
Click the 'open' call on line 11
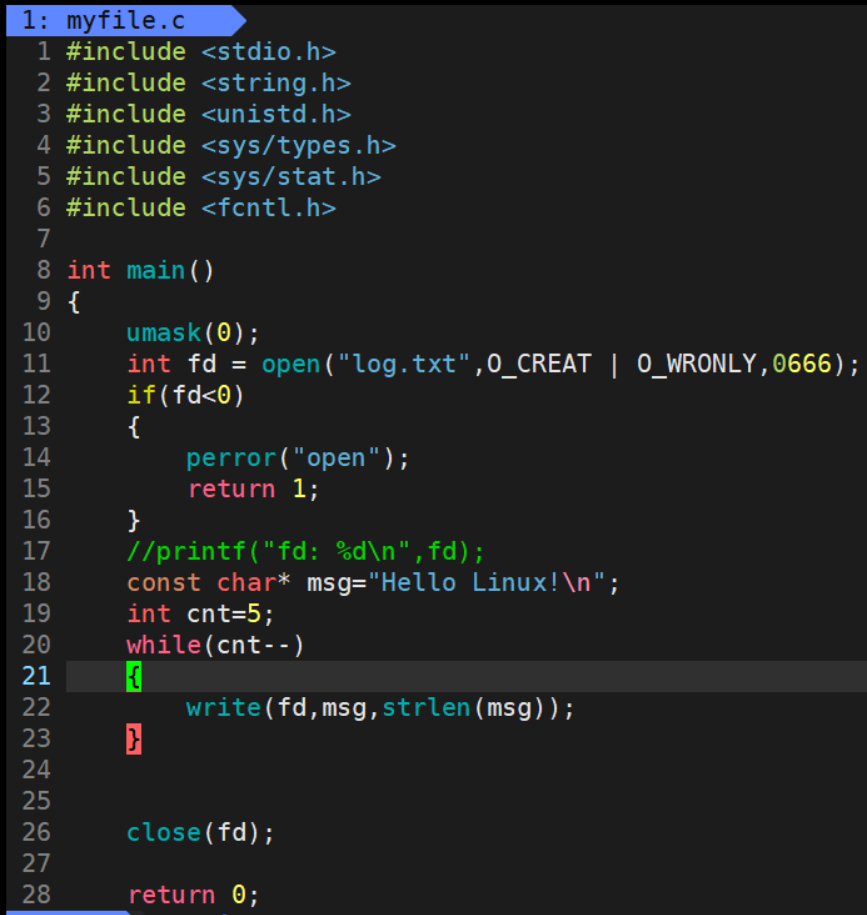point(291,364)
